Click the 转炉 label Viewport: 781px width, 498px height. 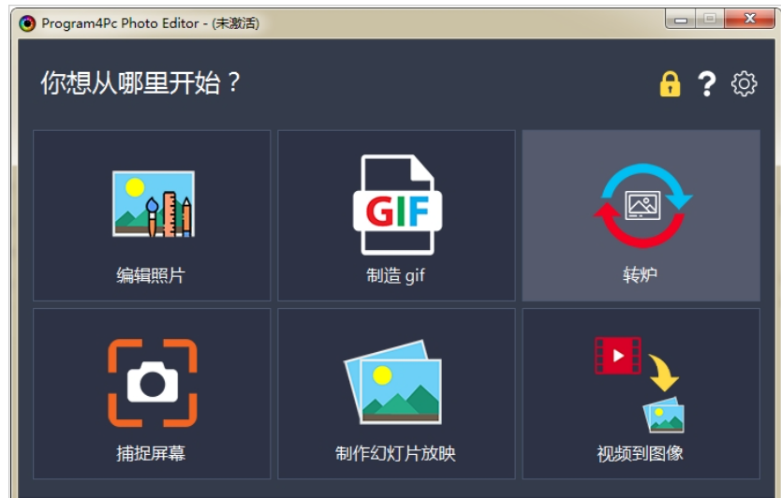tap(640, 275)
